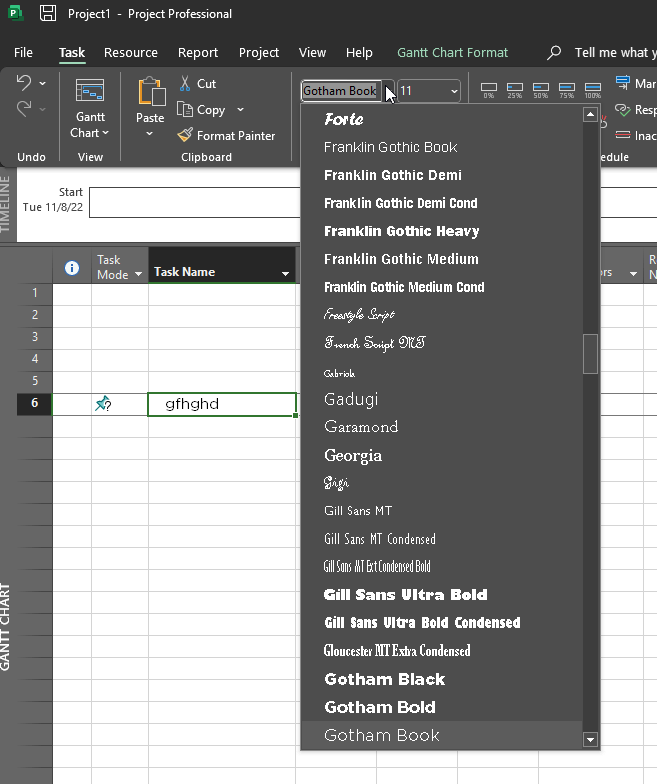
Task: Click font list scroll up arrow
Action: pyautogui.click(x=590, y=114)
